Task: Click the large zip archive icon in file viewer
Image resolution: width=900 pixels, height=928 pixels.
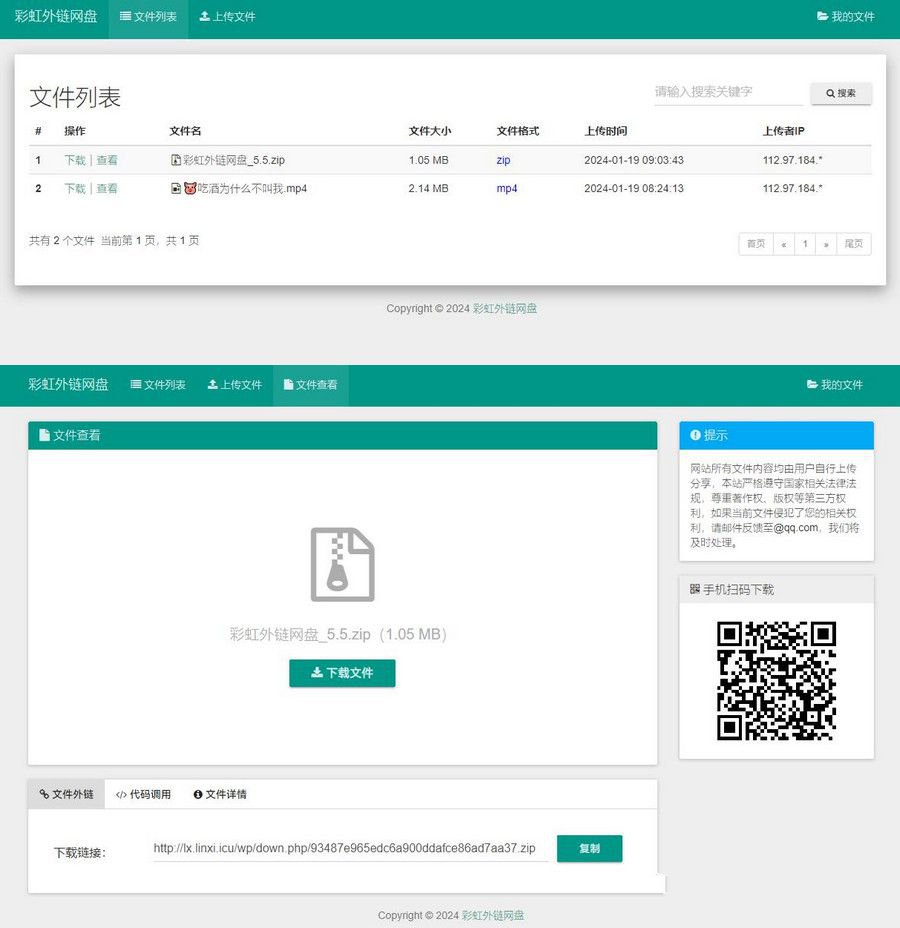Action: [342, 563]
